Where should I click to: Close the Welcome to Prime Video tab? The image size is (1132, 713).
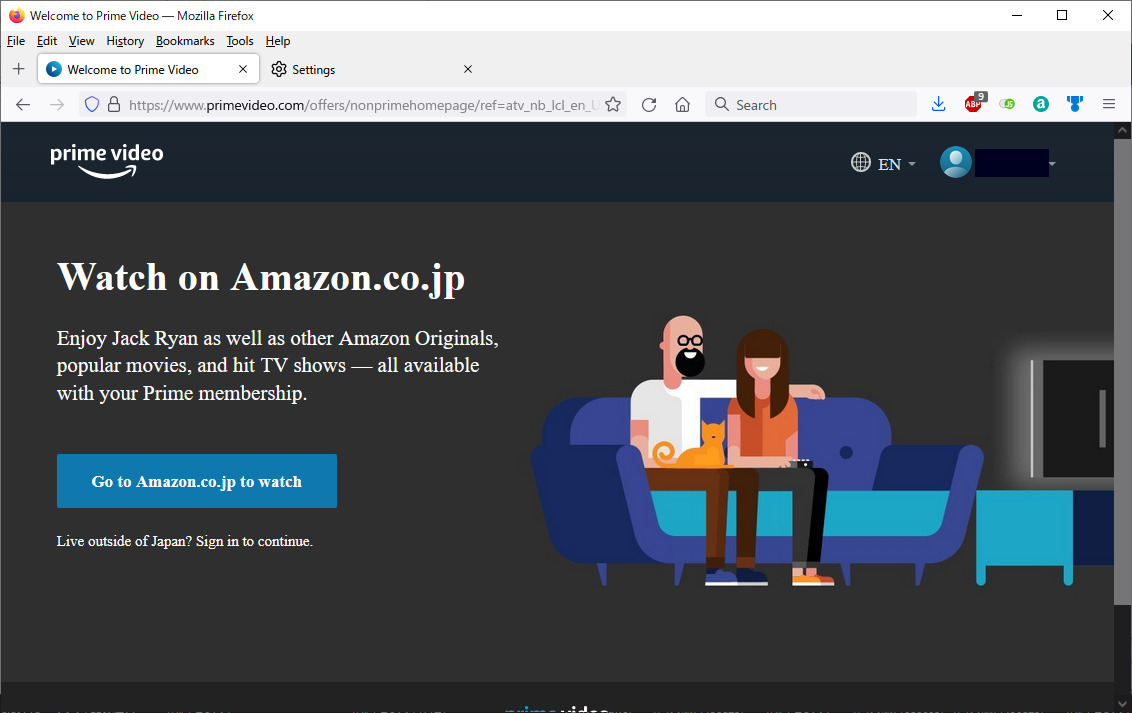[x=243, y=69]
